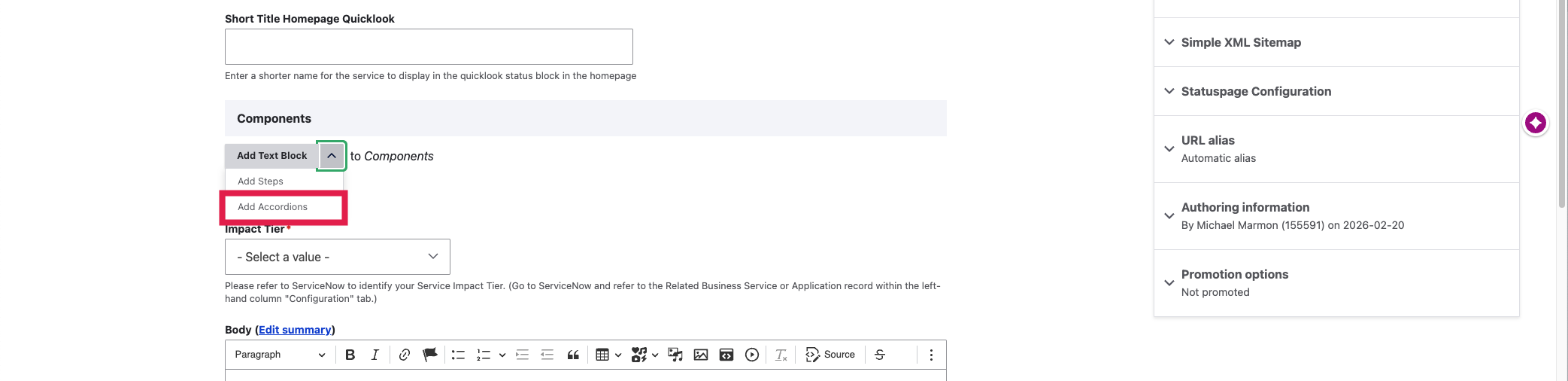The height and width of the screenshot is (381, 1568).
Task: Expand the Simple XML Sitemap section
Action: click(x=1241, y=43)
